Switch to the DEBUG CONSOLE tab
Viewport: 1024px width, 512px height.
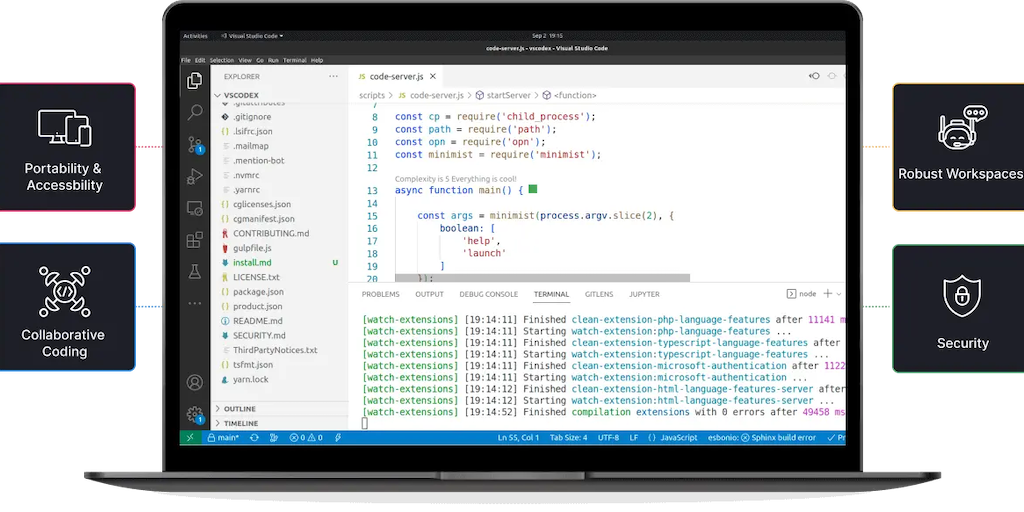pos(488,294)
